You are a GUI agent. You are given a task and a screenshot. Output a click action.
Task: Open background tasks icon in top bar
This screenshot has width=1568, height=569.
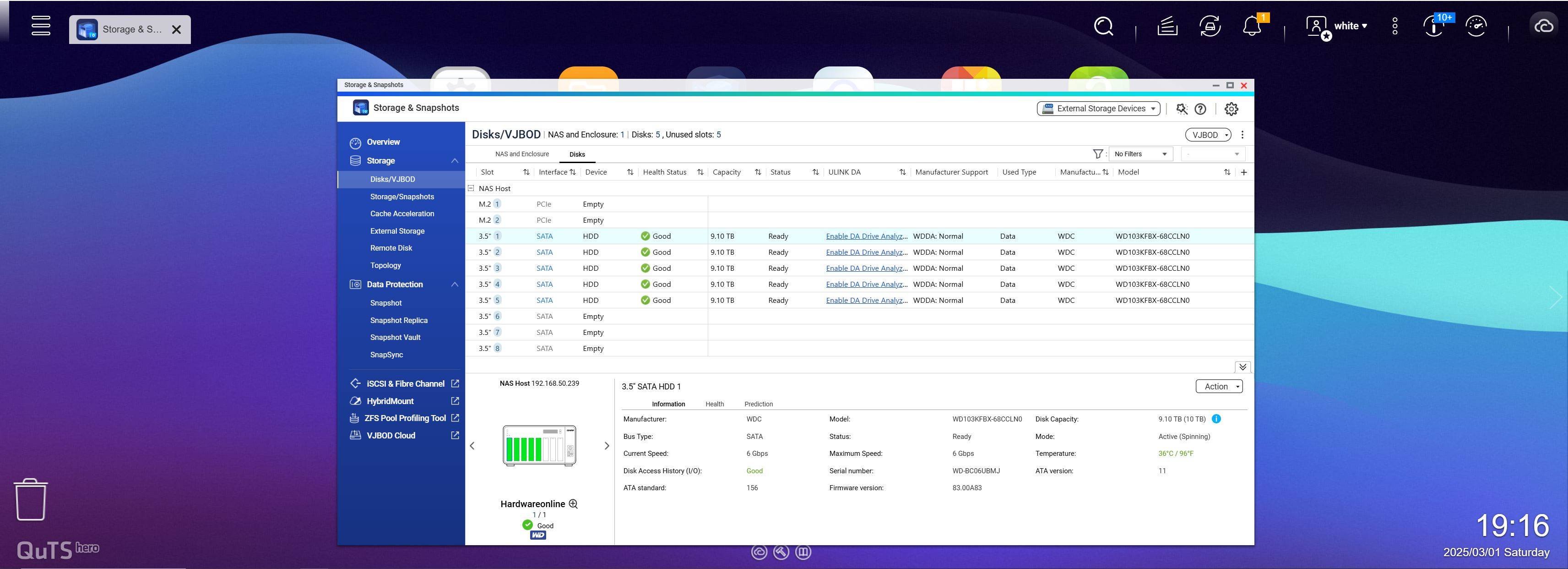point(1167,26)
